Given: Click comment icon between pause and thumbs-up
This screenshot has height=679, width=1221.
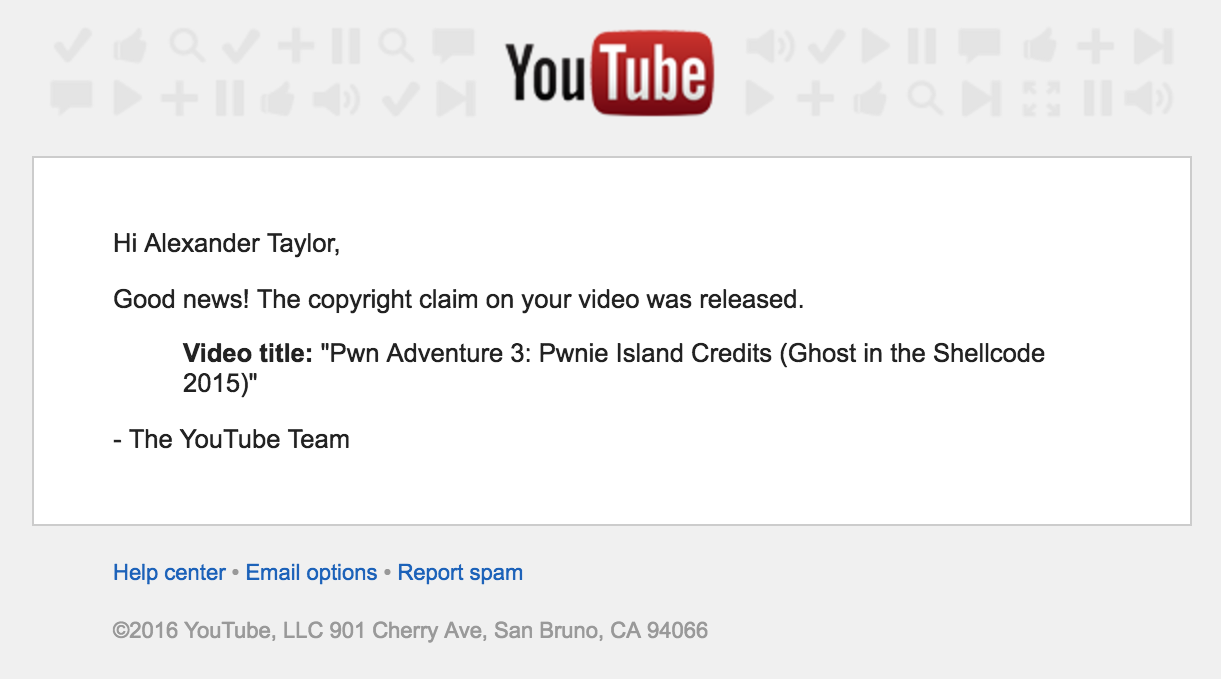Looking at the screenshot, I should point(979,46).
